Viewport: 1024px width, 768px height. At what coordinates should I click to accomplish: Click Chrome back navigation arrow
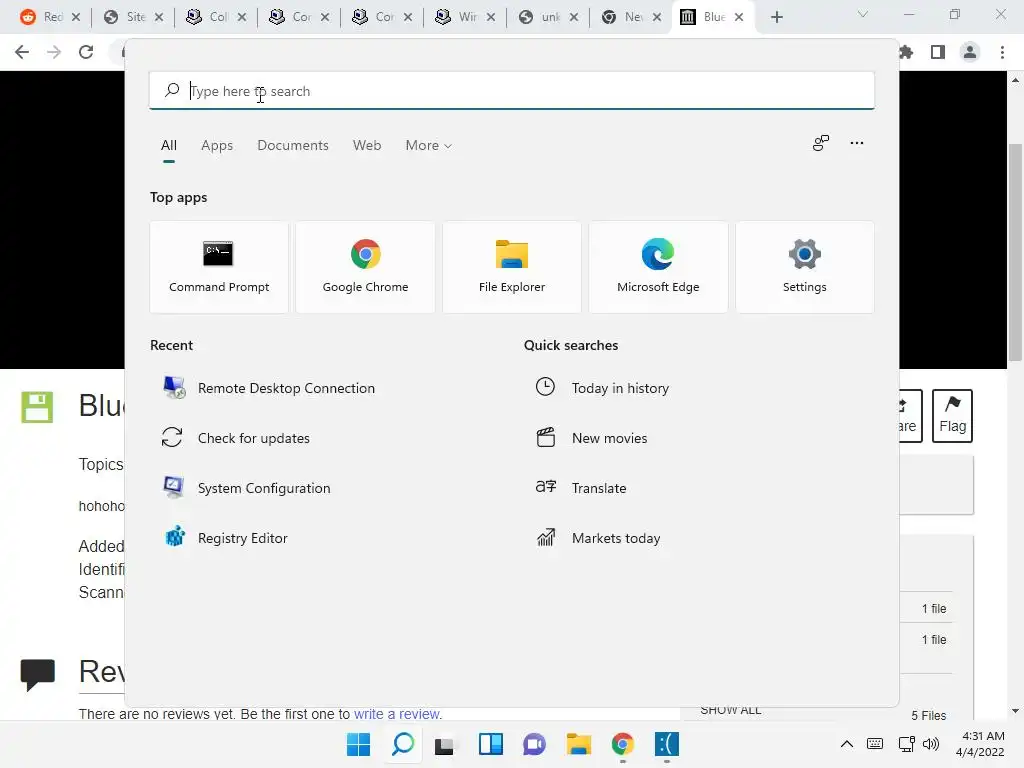pos(22,52)
